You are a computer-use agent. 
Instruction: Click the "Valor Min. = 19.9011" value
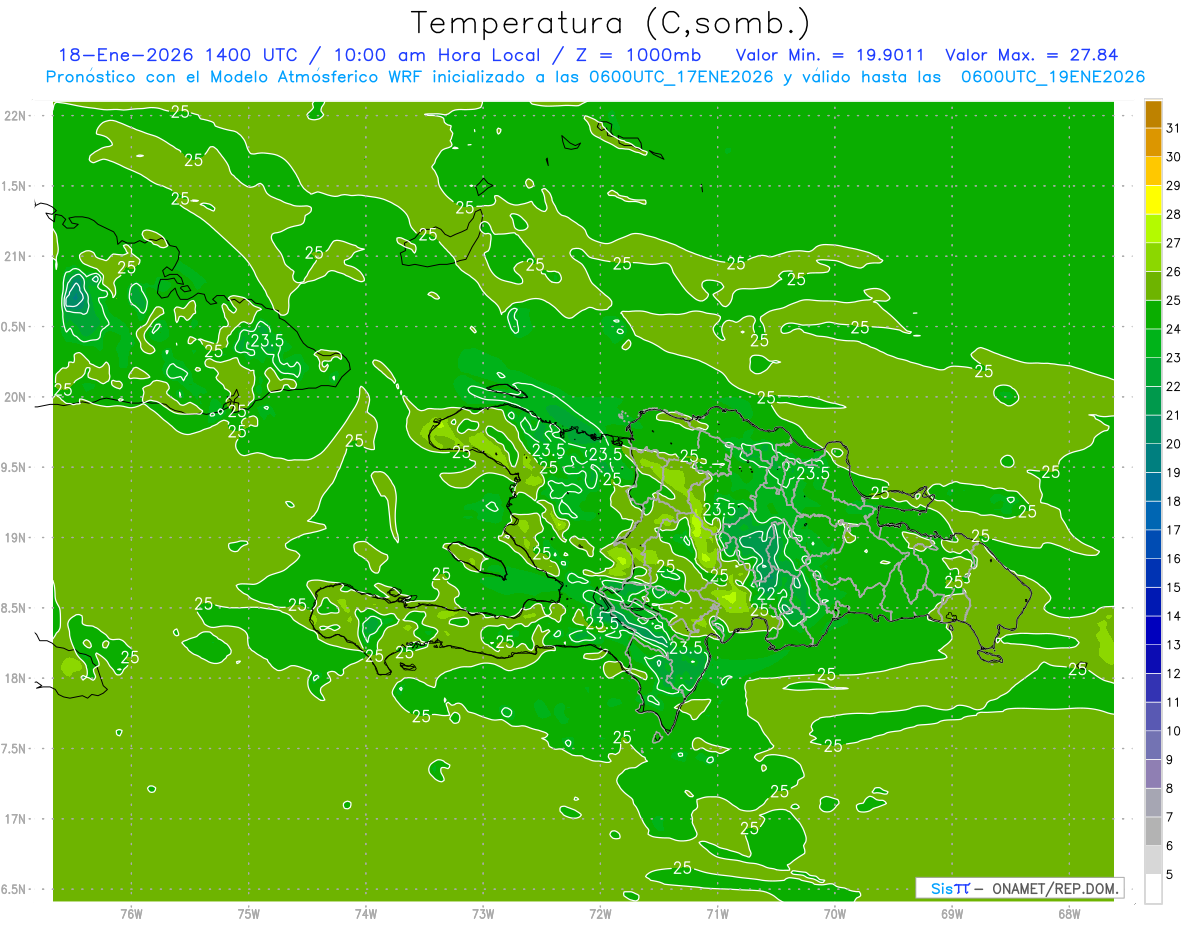(x=830, y=55)
